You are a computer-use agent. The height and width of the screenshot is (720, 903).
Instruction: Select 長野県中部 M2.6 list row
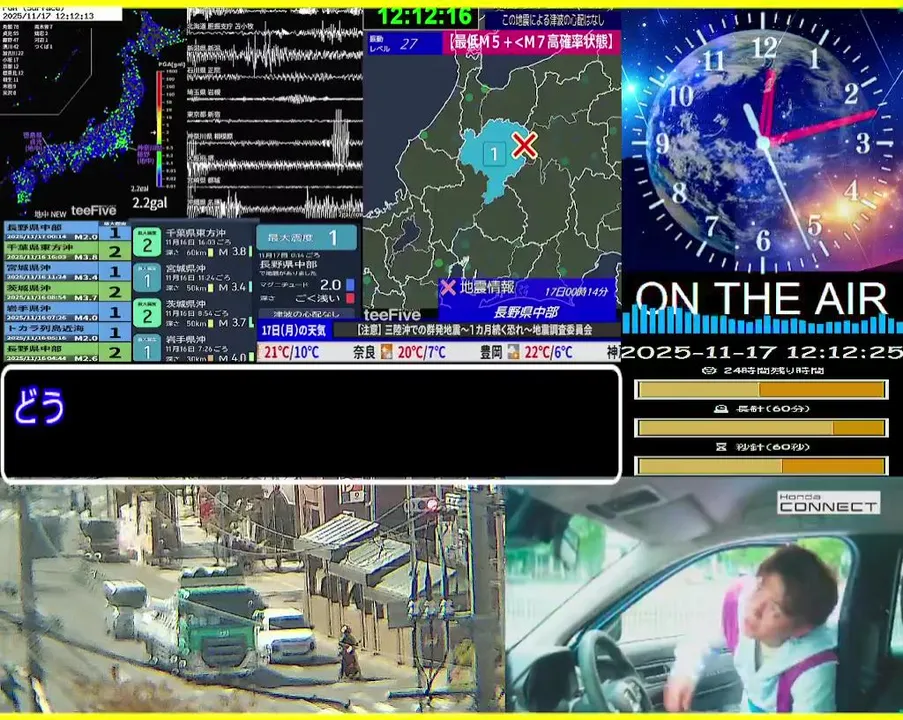[67, 352]
